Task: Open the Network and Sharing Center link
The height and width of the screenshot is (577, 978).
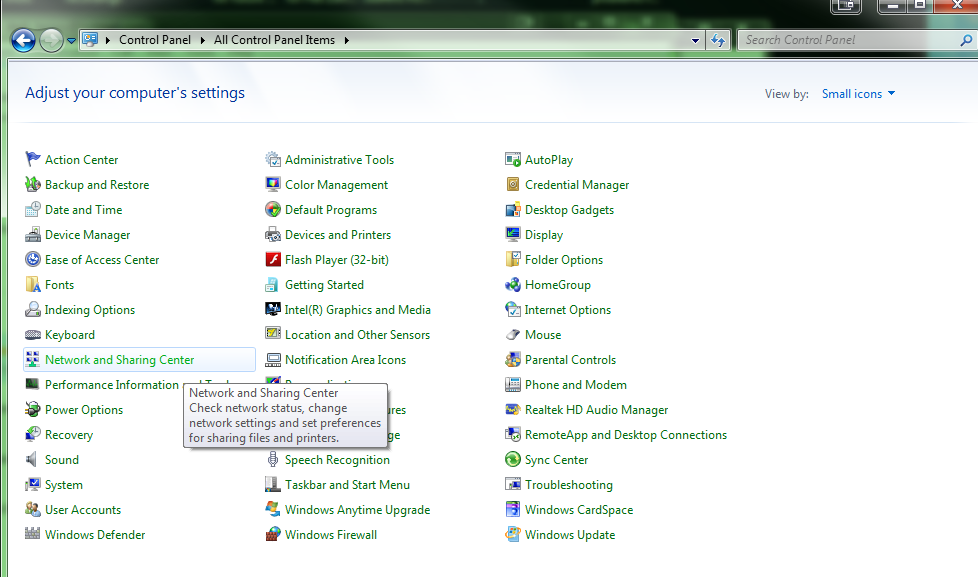Action: pos(119,360)
